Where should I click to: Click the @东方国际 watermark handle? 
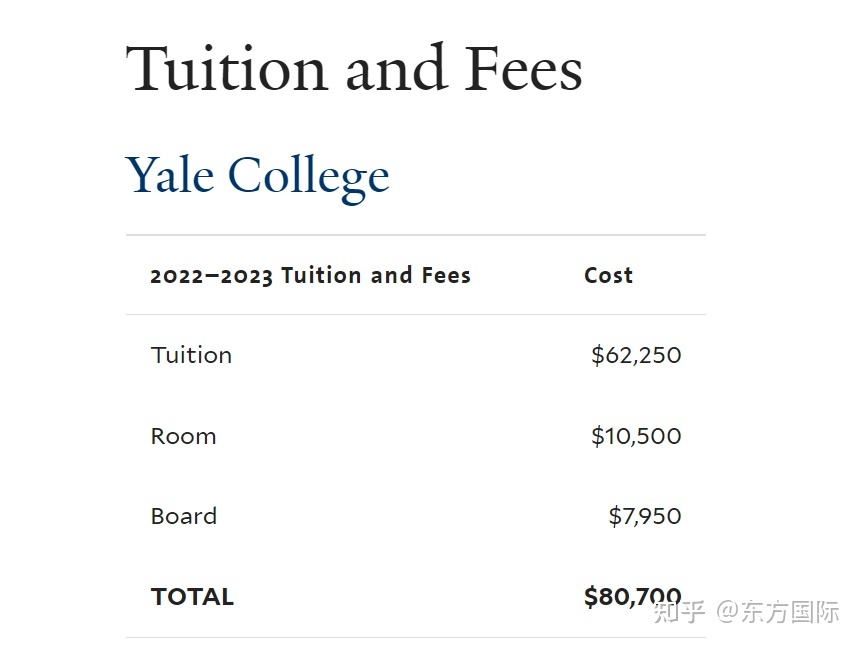(778, 612)
